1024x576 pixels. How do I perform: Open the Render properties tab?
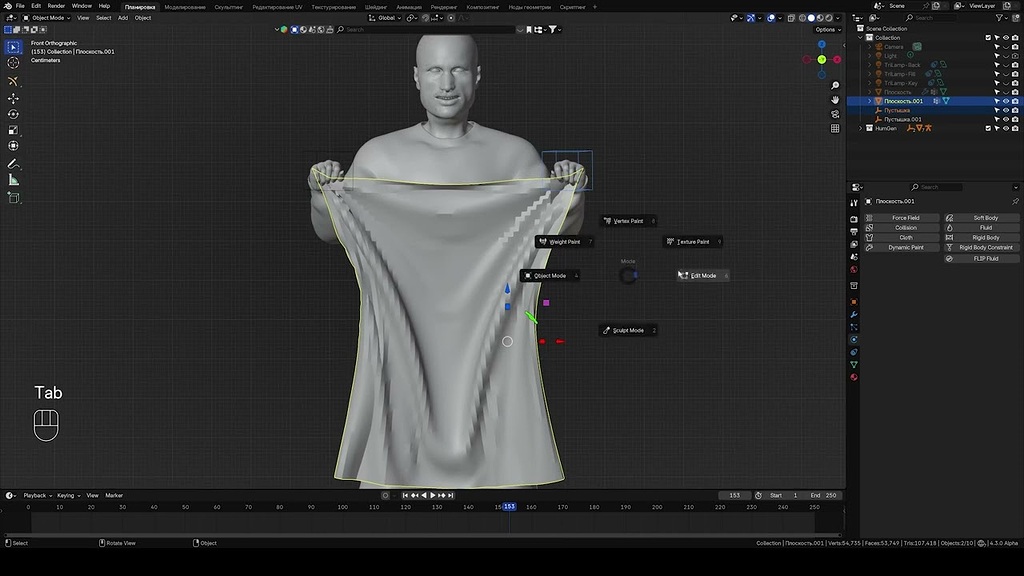point(854,219)
